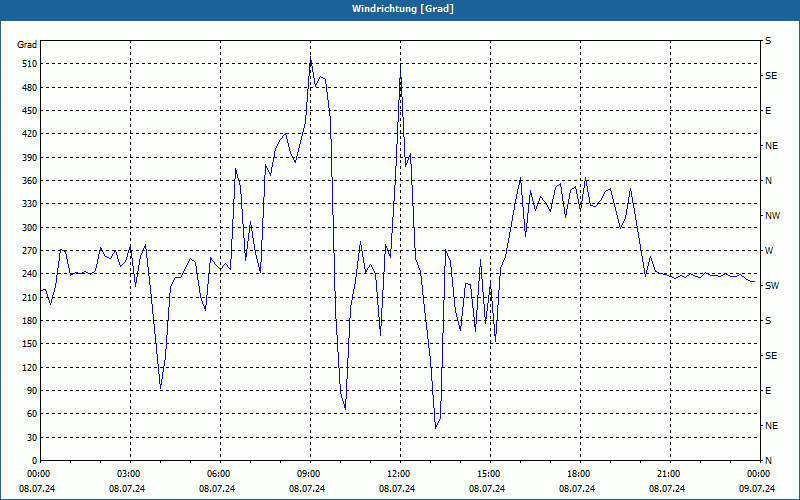Click the y-axis value 150
This screenshot has height=500, width=800.
click(x=30, y=344)
